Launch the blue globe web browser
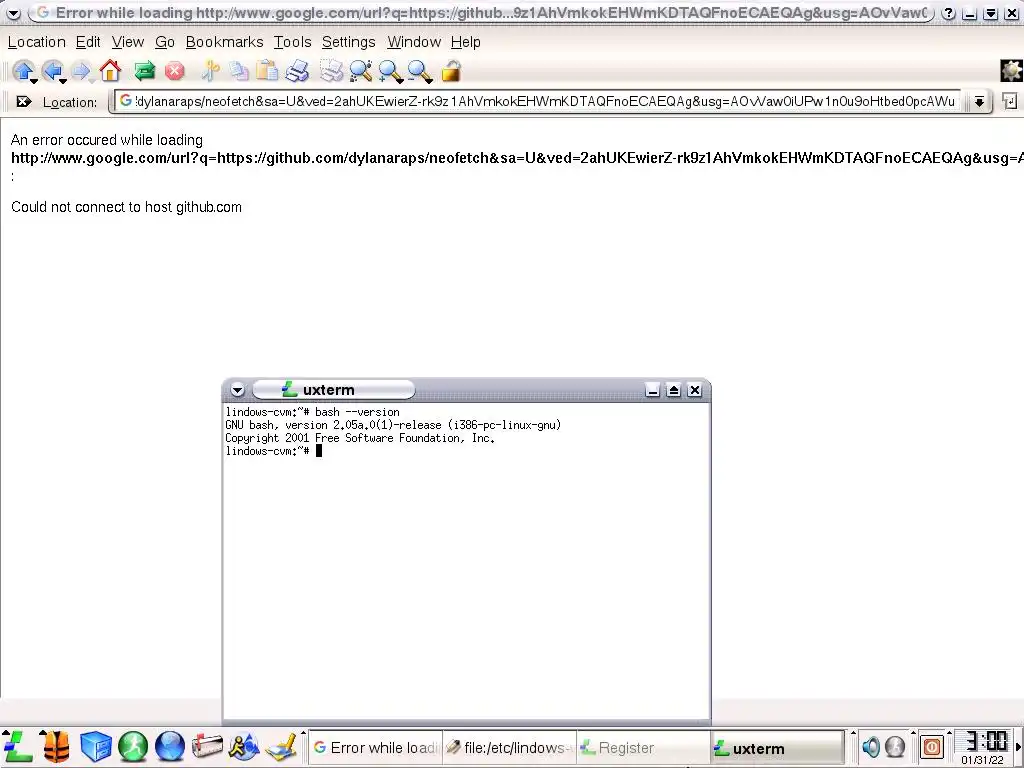The image size is (1024, 768). pos(170,746)
